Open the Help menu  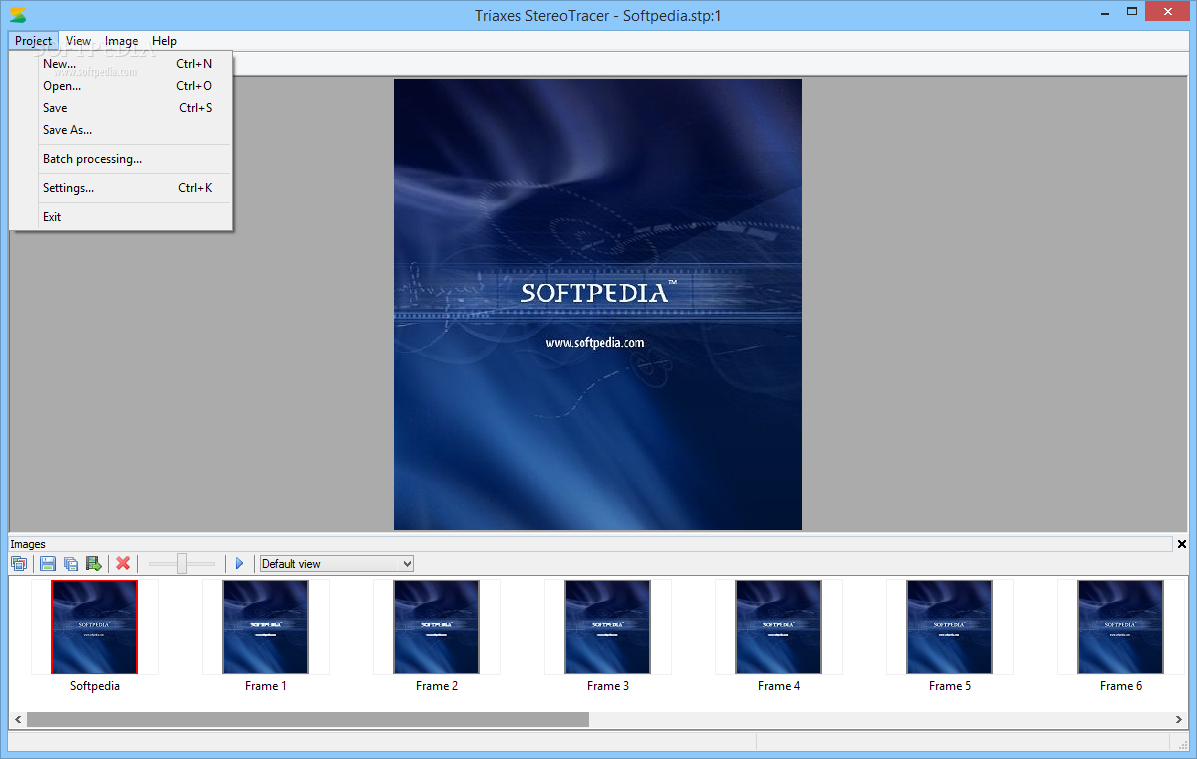[x=164, y=40]
